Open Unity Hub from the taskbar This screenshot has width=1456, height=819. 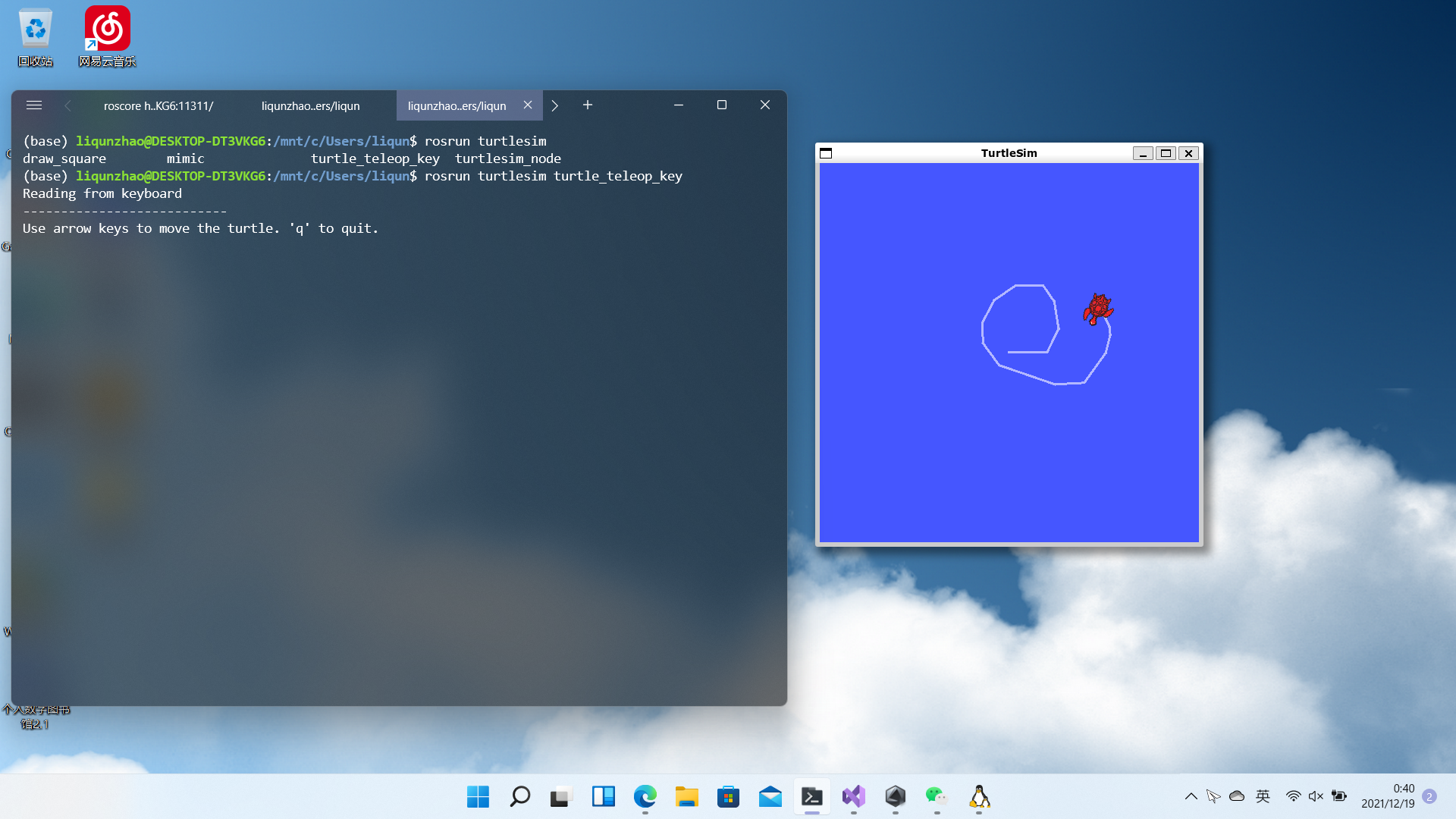tap(895, 797)
